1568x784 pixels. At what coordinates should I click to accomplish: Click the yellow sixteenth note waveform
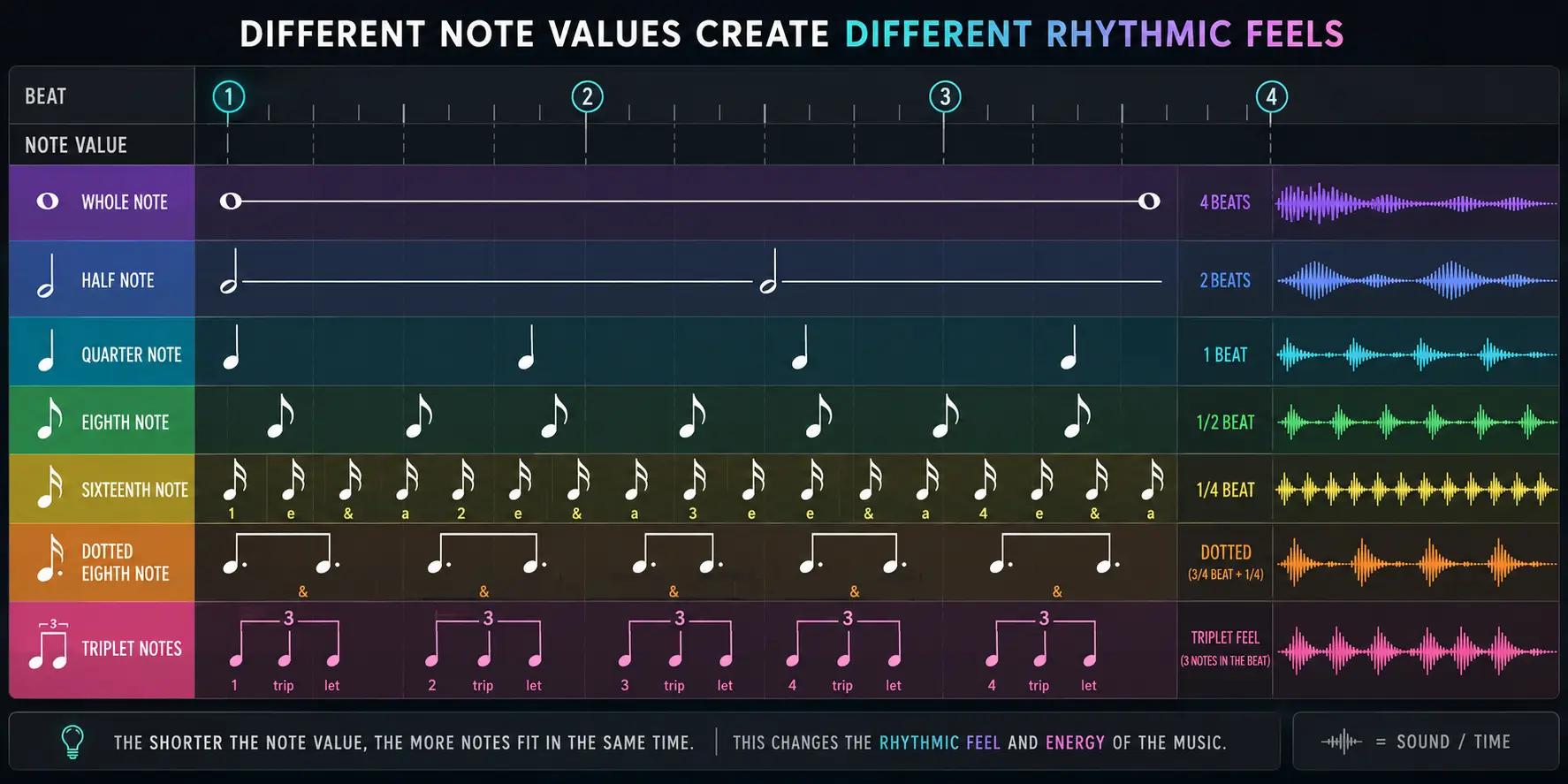pyautogui.click(x=1415, y=489)
